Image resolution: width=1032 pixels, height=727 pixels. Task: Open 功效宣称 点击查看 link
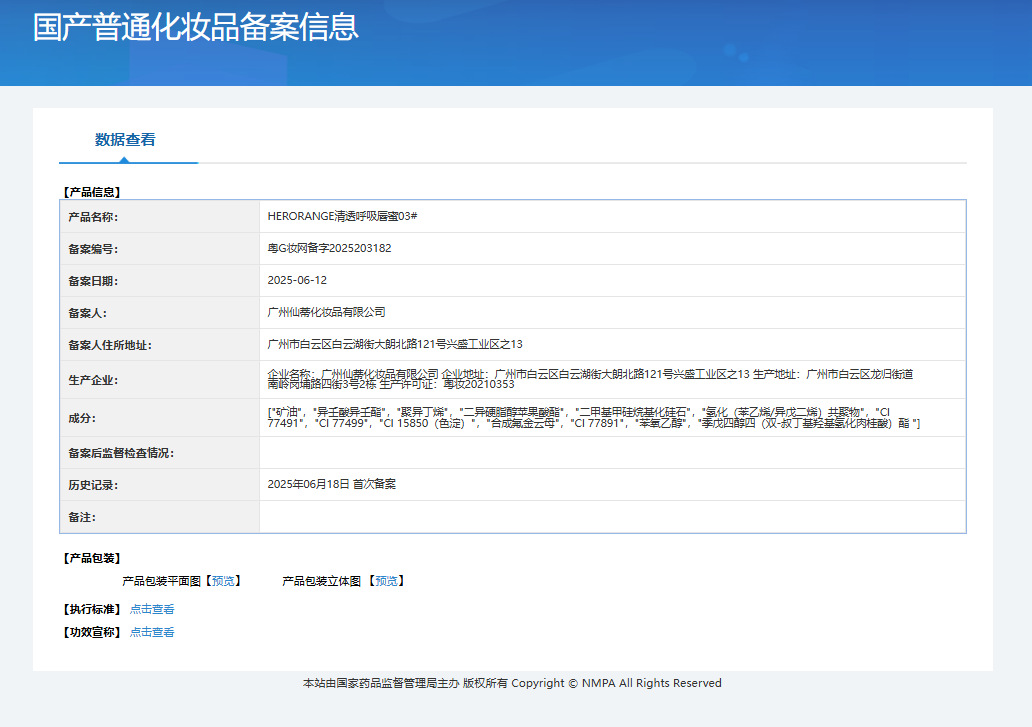[152, 632]
